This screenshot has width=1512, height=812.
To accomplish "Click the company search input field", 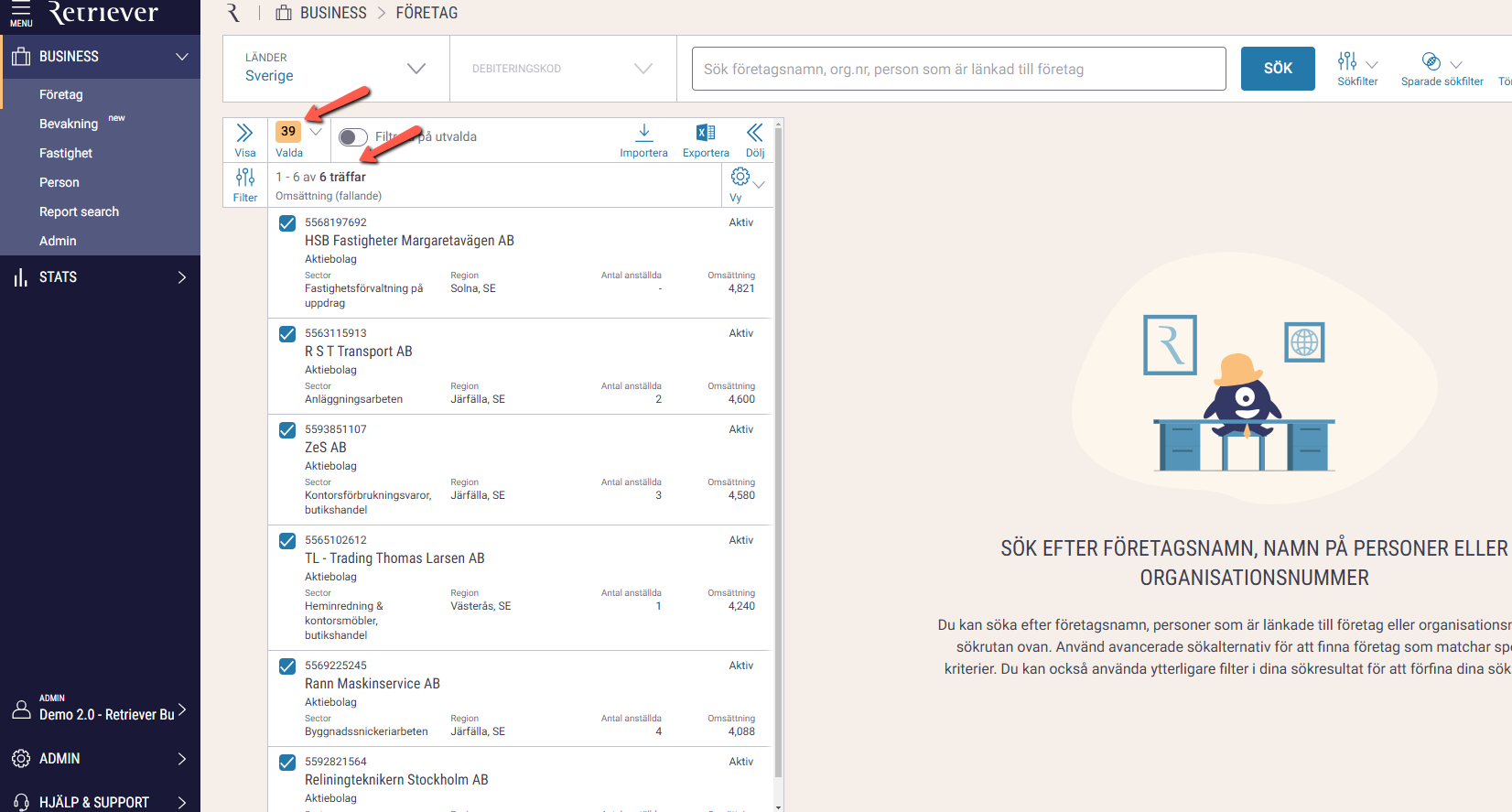I will tap(958, 69).
